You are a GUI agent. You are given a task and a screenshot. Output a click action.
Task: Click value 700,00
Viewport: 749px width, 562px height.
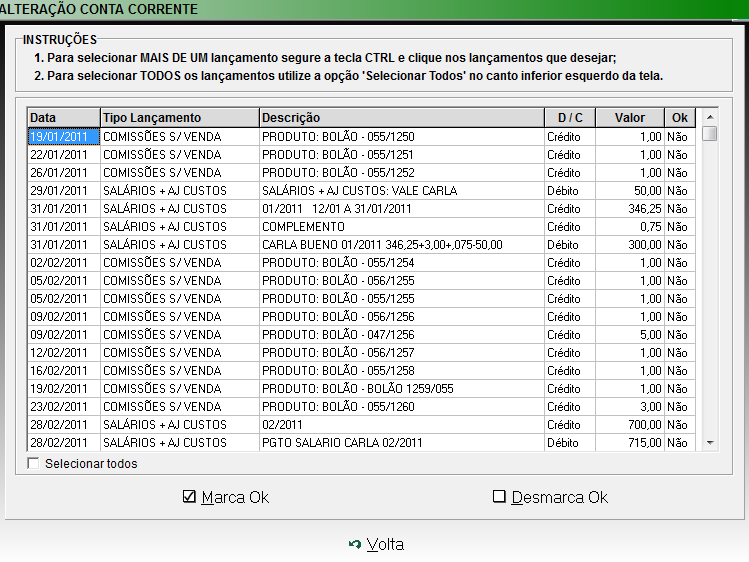point(630,424)
